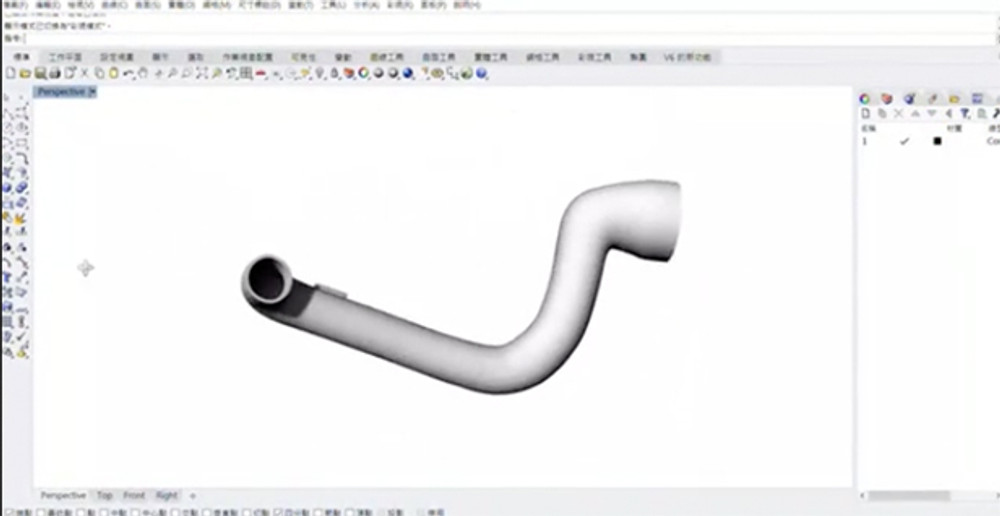Image resolution: width=1000 pixels, height=516 pixels.
Task: Toggle the 投影 osnap checkbox
Action: (x=383, y=512)
